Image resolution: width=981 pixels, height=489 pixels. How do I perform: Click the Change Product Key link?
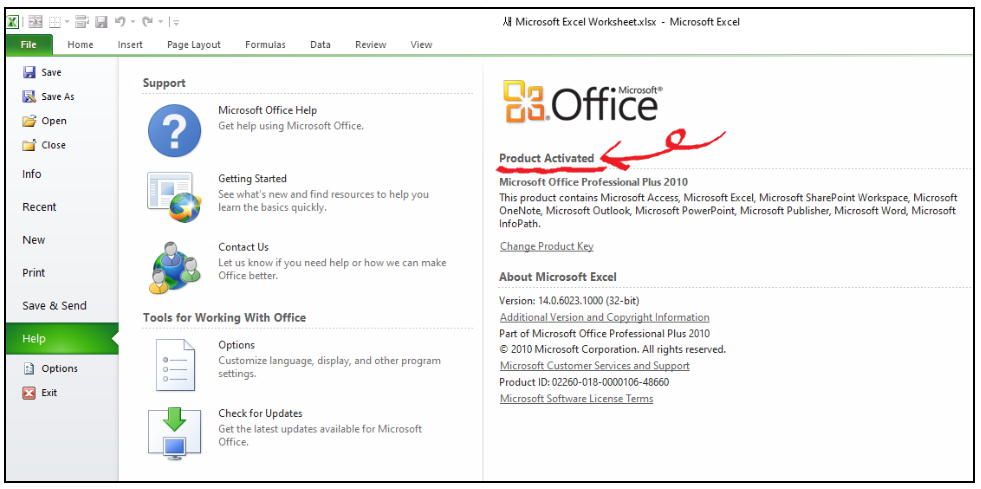547,246
